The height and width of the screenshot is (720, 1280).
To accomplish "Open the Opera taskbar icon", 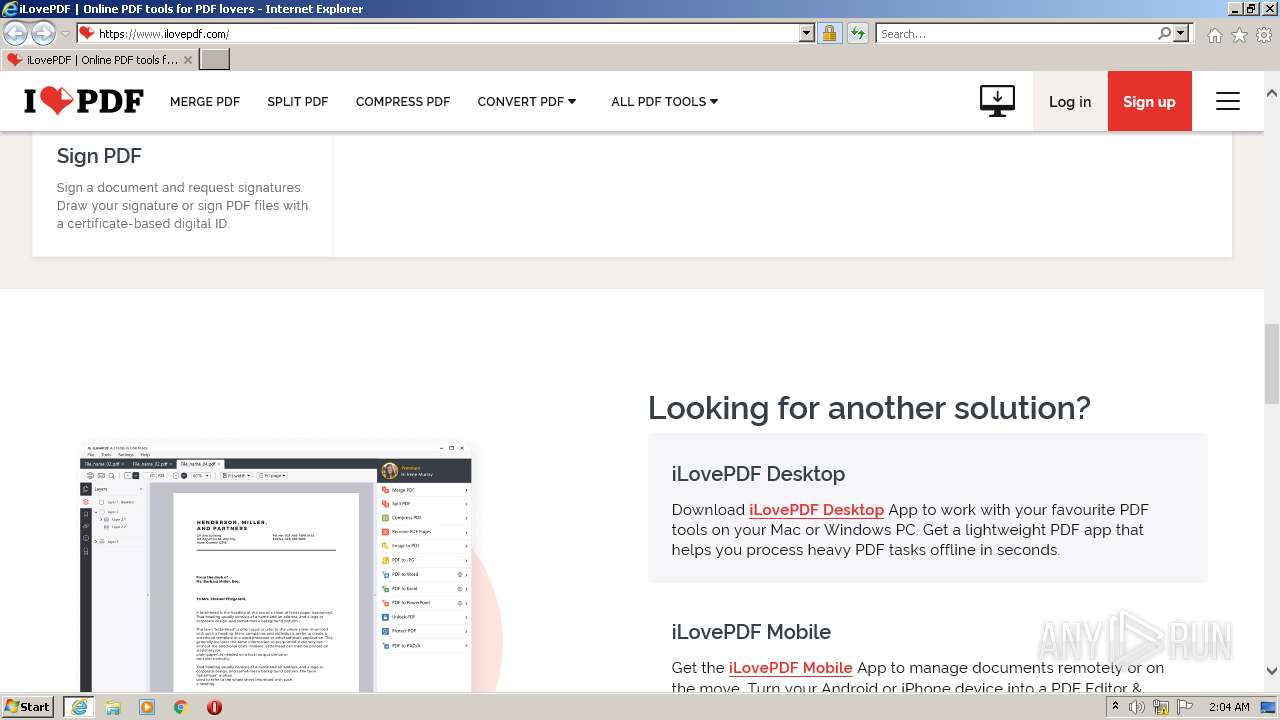I will click(x=214, y=707).
